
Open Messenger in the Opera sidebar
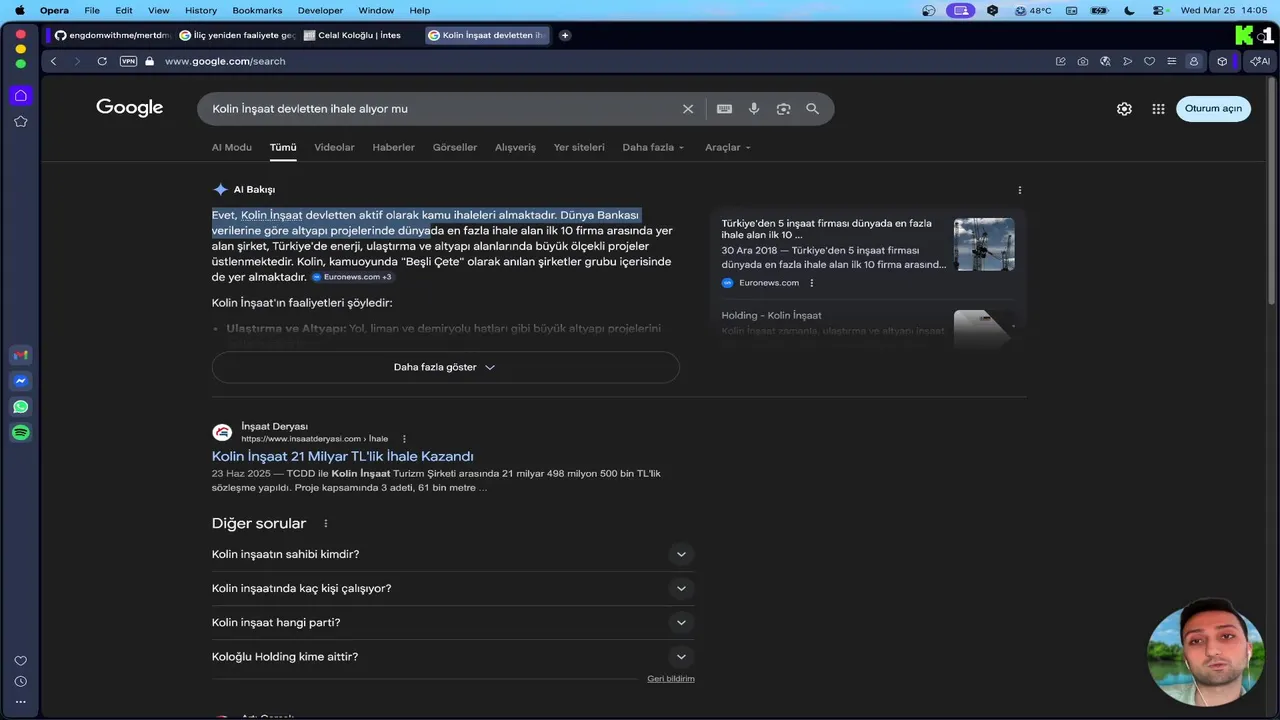point(20,381)
